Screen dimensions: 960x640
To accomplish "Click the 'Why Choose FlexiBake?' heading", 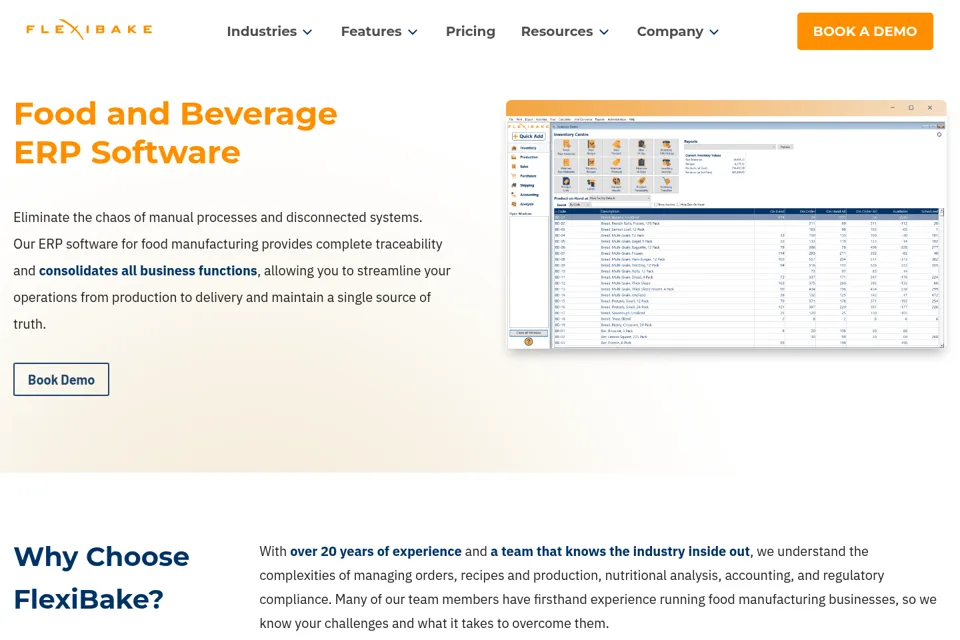I will click(102, 578).
